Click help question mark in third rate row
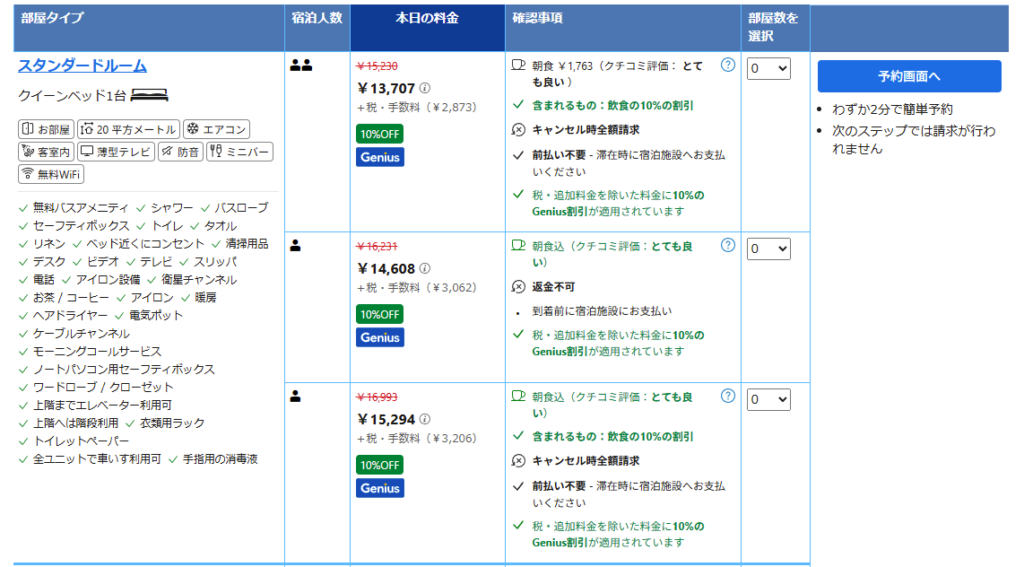The width and height of the screenshot is (1024, 567). click(x=728, y=396)
